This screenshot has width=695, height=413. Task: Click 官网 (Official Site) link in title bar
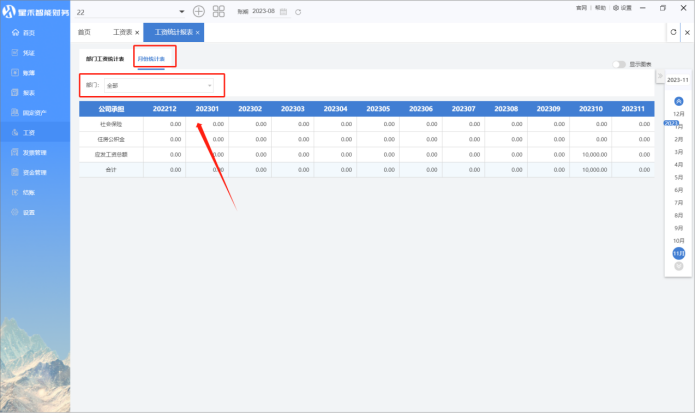pos(582,7)
